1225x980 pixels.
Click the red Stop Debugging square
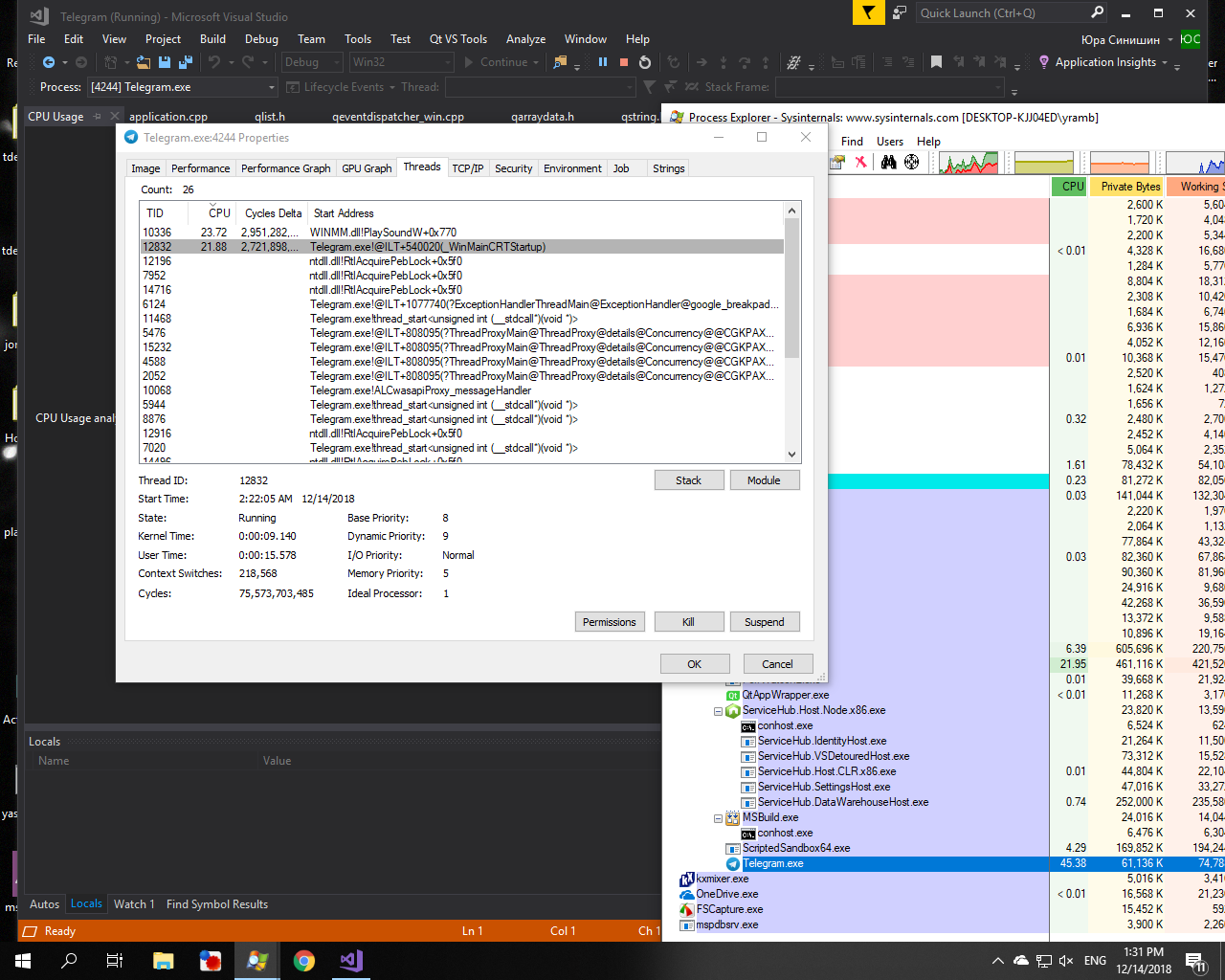(624, 62)
